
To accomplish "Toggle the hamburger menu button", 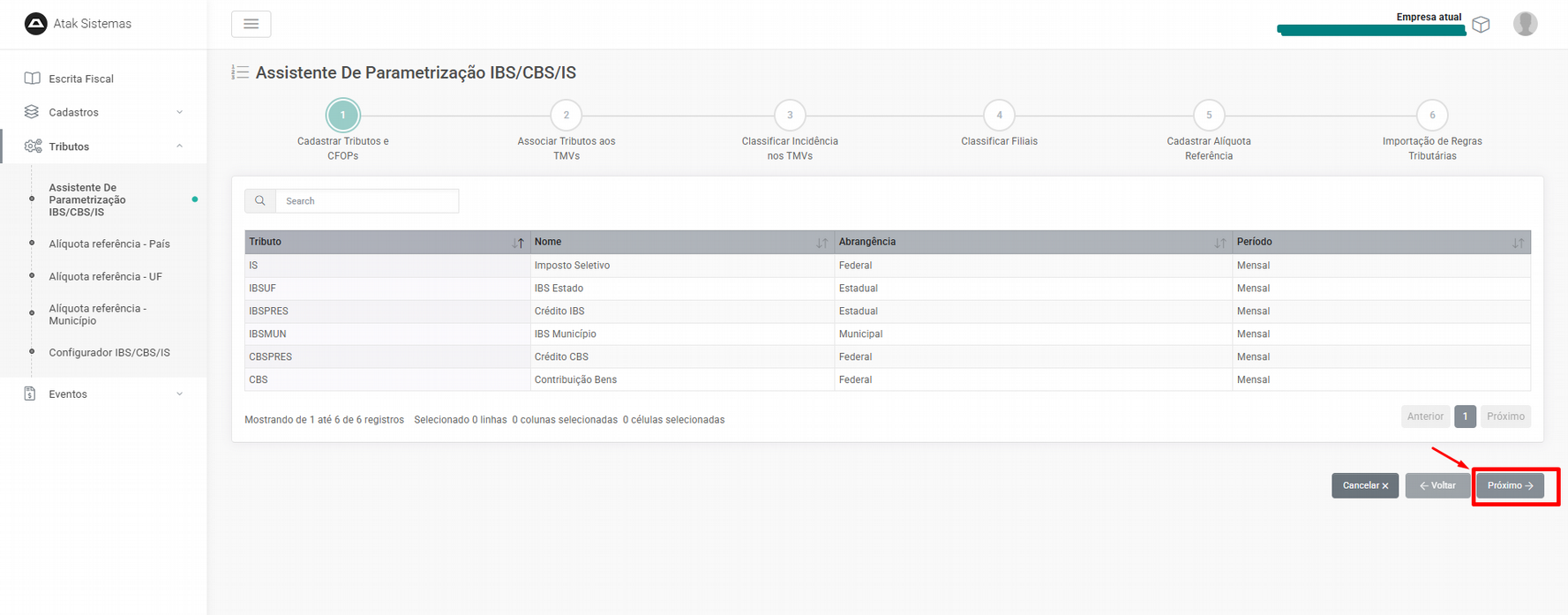I will pos(251,24).
